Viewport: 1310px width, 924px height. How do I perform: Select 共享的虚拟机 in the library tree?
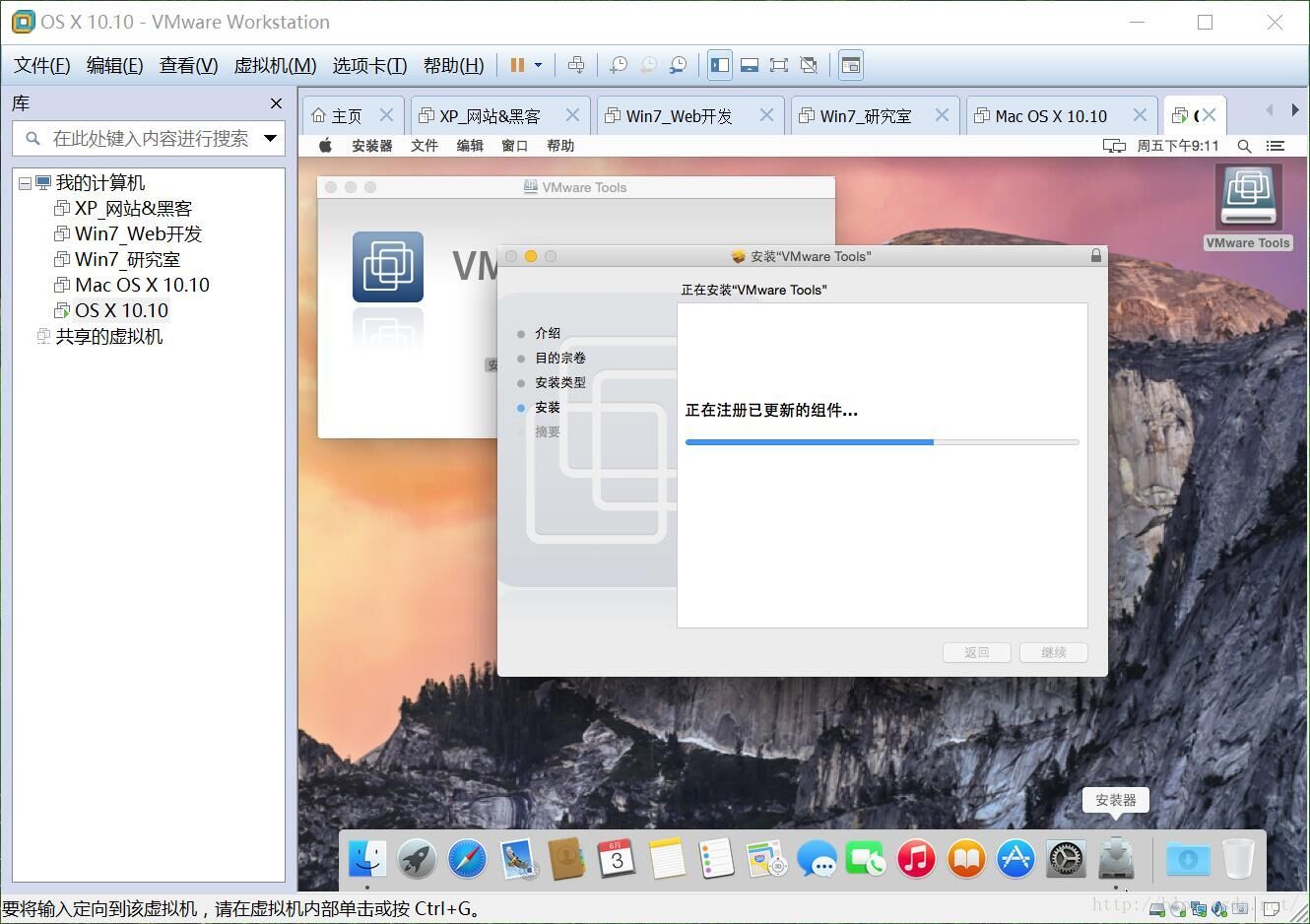(108, 337)
